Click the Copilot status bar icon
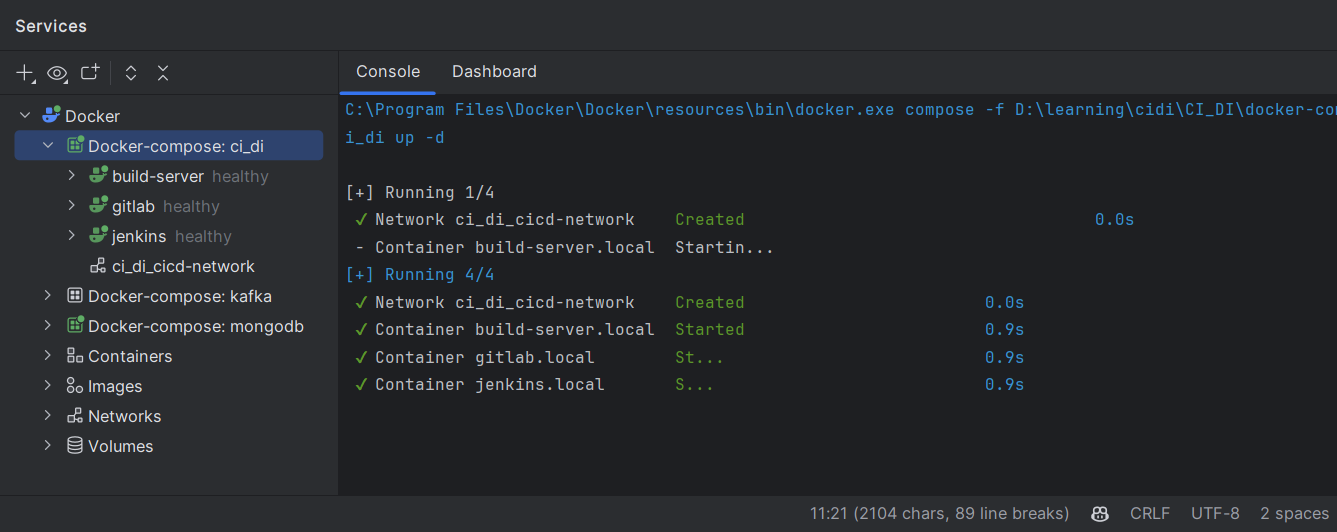The width and height of the screenshot is (1337, 532). coord(1100,513)
